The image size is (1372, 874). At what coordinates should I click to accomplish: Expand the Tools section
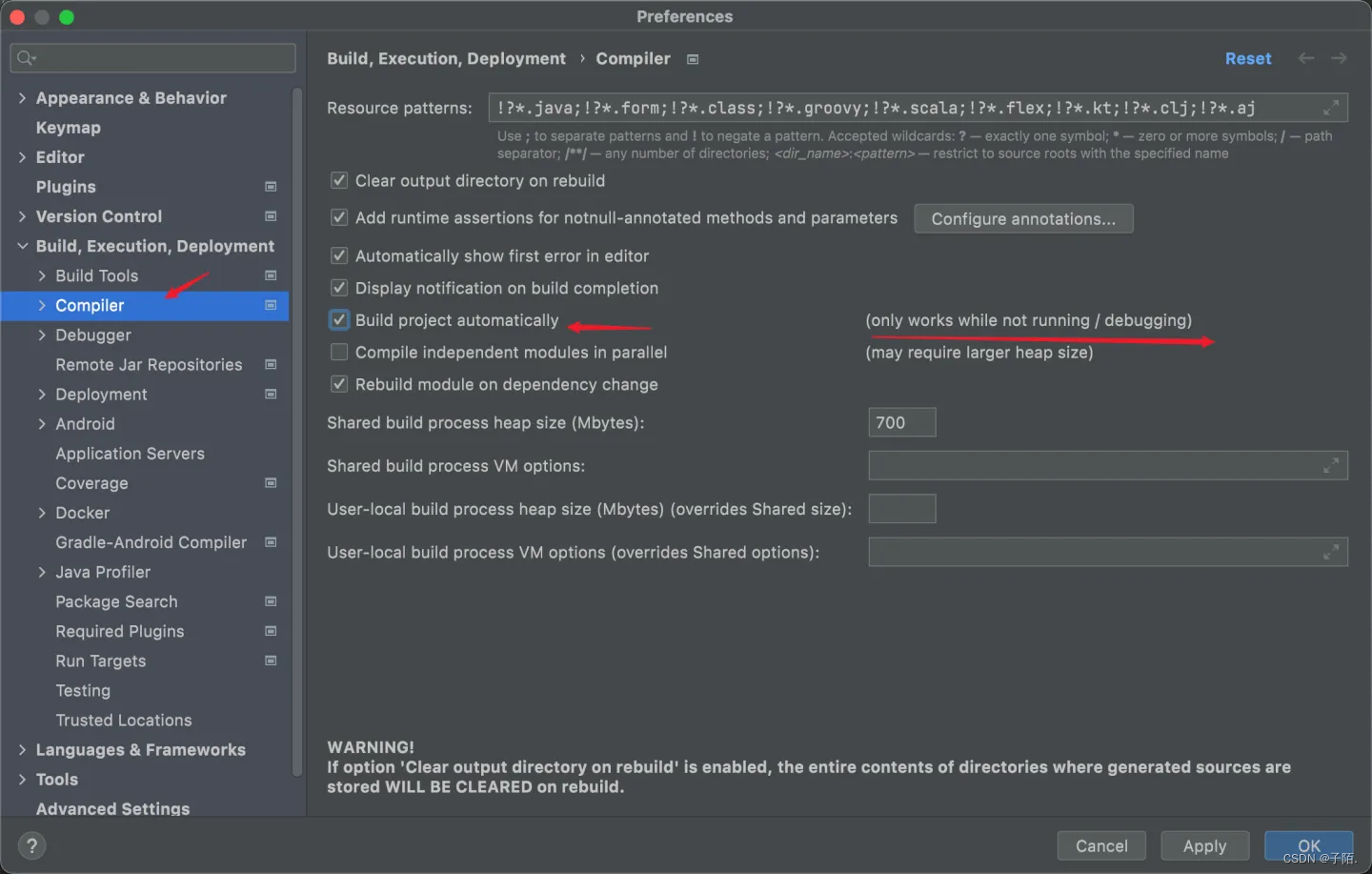pyautogui.click(x=22, y=780)
